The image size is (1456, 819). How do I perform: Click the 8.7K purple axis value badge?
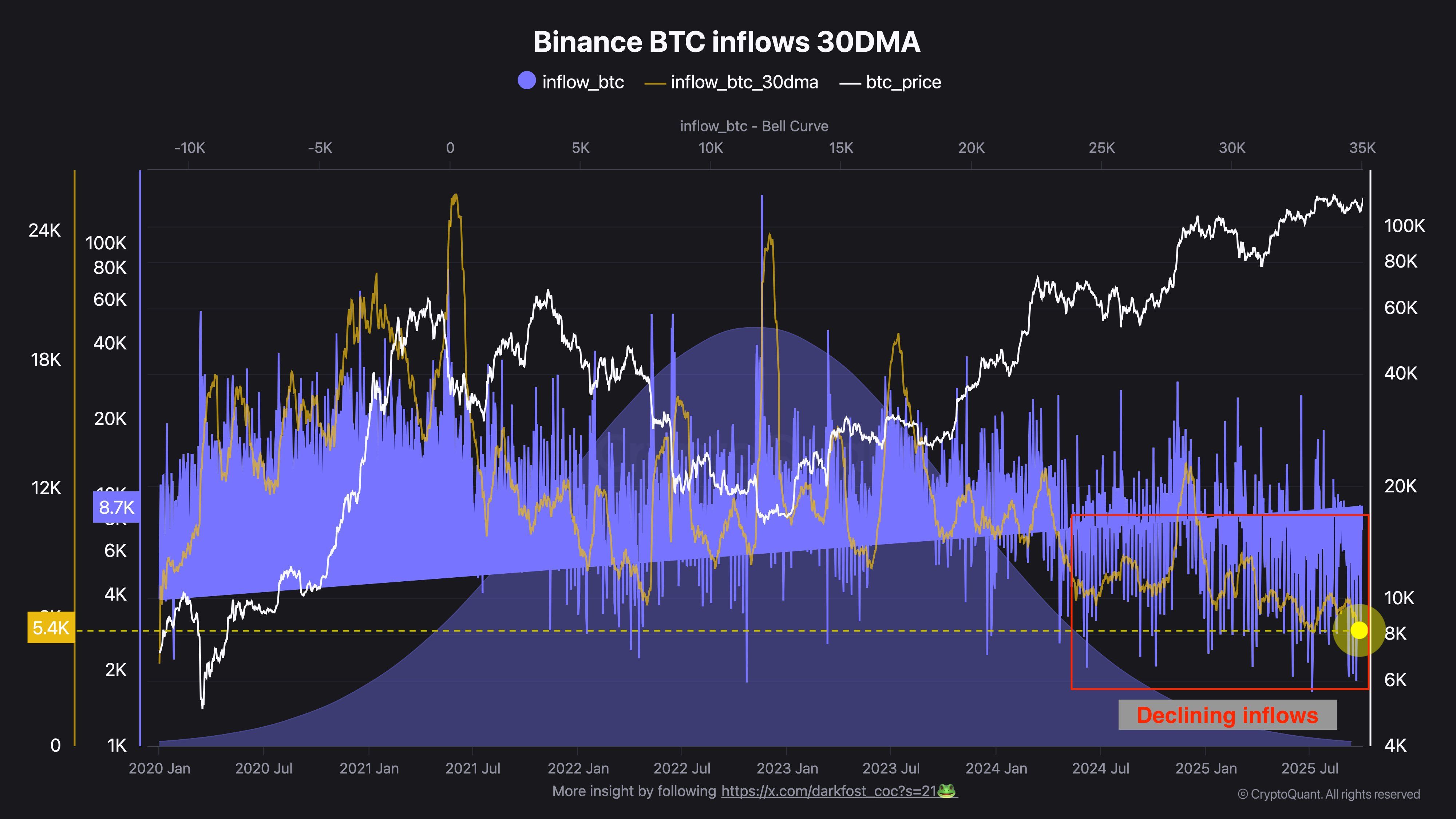[x=116, y=507]
